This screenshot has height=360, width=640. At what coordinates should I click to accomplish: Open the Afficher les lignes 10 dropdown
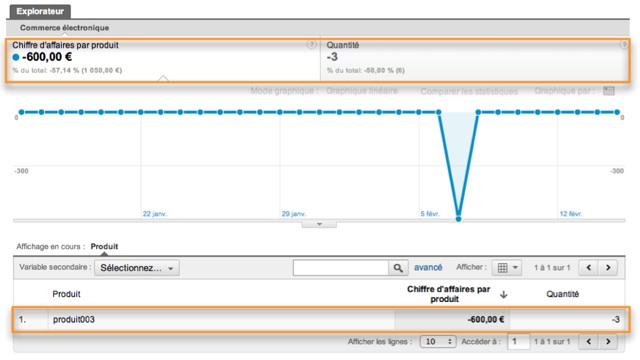click(438, 342)
